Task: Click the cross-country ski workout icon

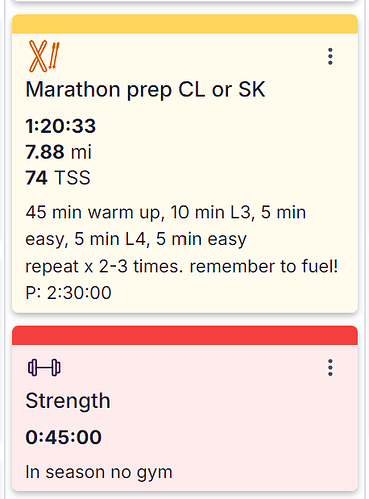Action: [44, 56]
